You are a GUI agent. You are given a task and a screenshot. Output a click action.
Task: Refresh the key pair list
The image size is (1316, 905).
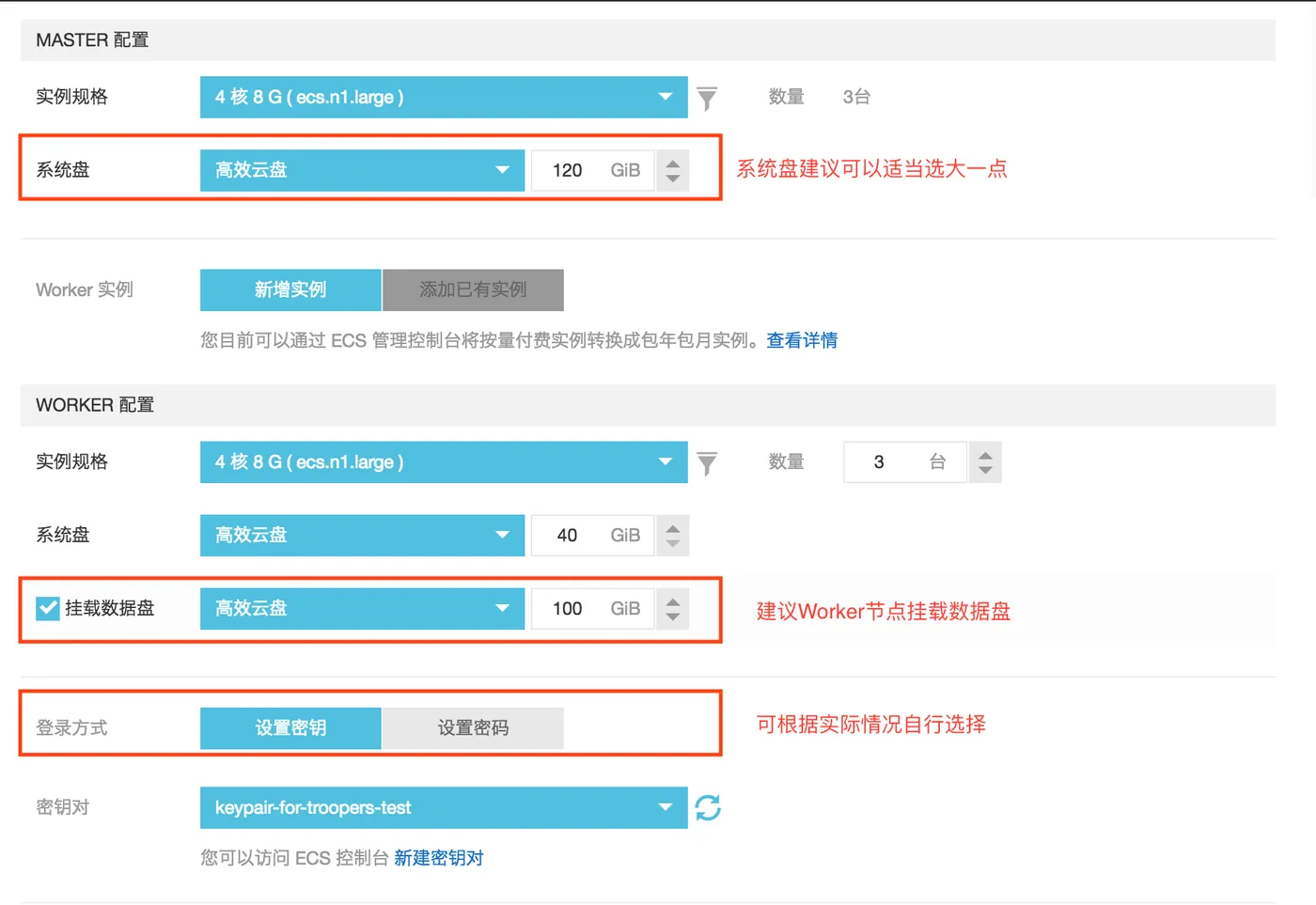[708, 807]
